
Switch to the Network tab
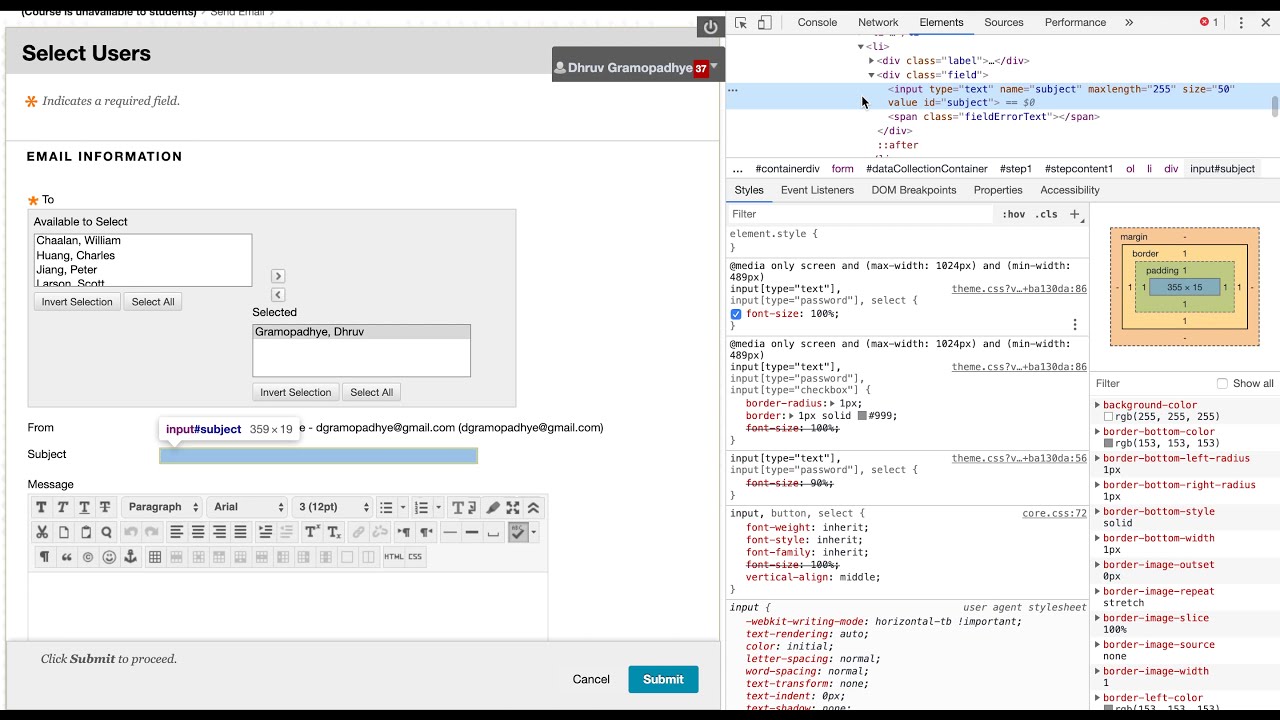pos(878,22)
